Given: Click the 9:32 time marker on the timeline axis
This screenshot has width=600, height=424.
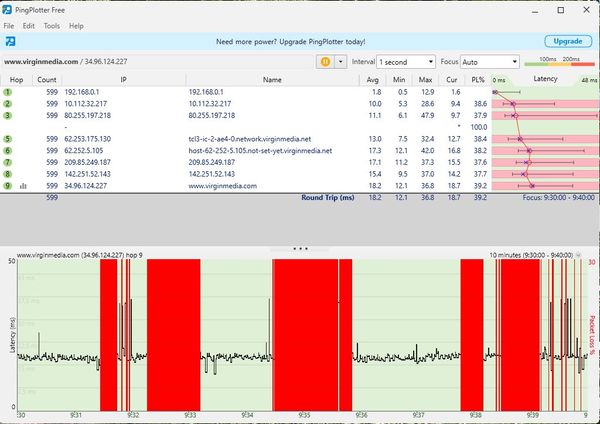Looking at the screenshot, I should (x=133, y=415).
